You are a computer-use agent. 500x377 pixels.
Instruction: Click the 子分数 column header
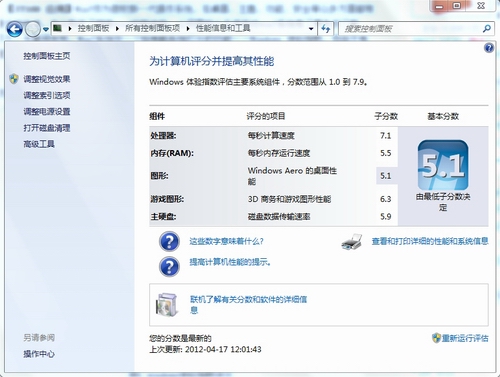[386, 116]
